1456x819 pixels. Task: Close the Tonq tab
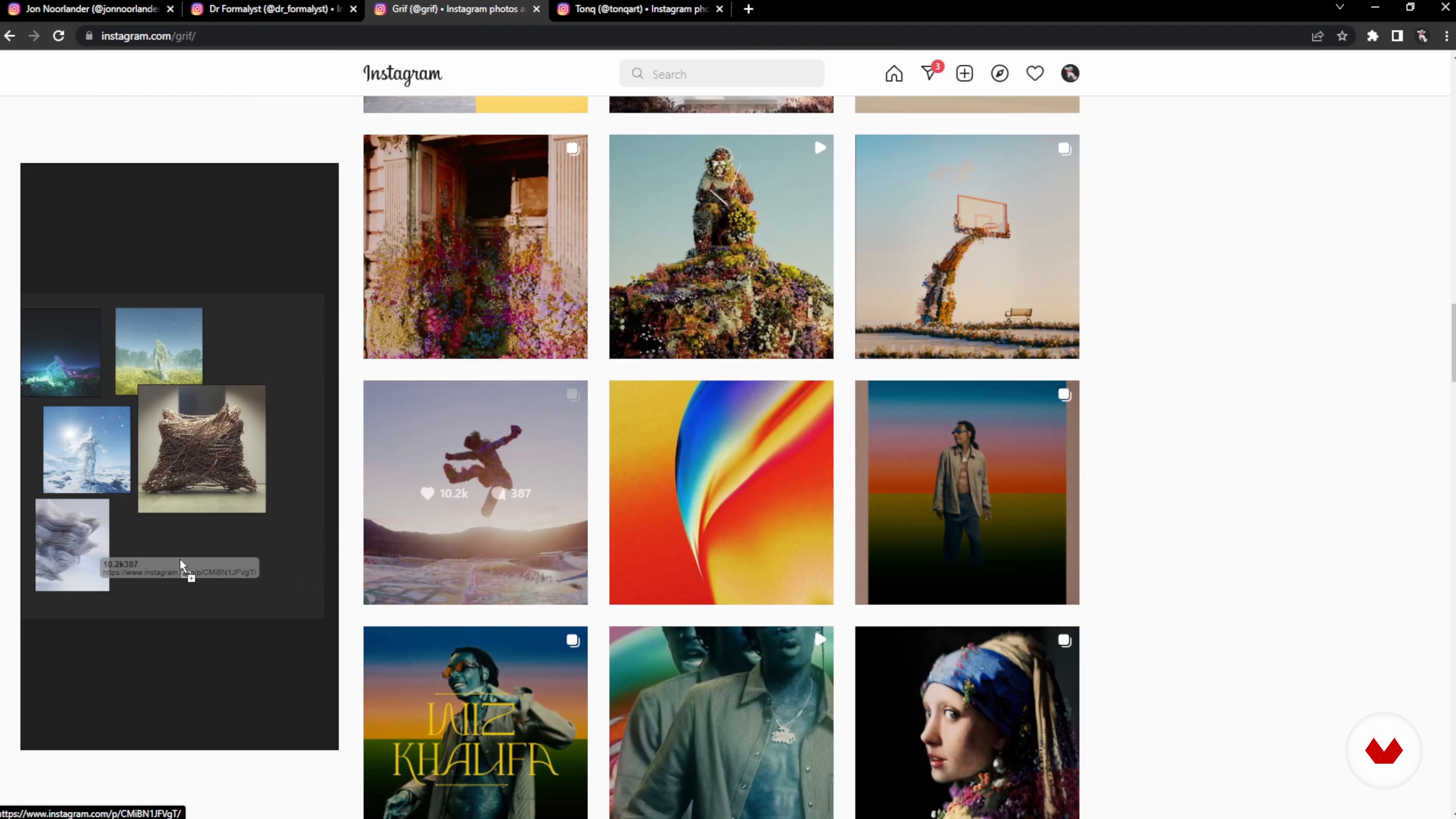(720, 9)
